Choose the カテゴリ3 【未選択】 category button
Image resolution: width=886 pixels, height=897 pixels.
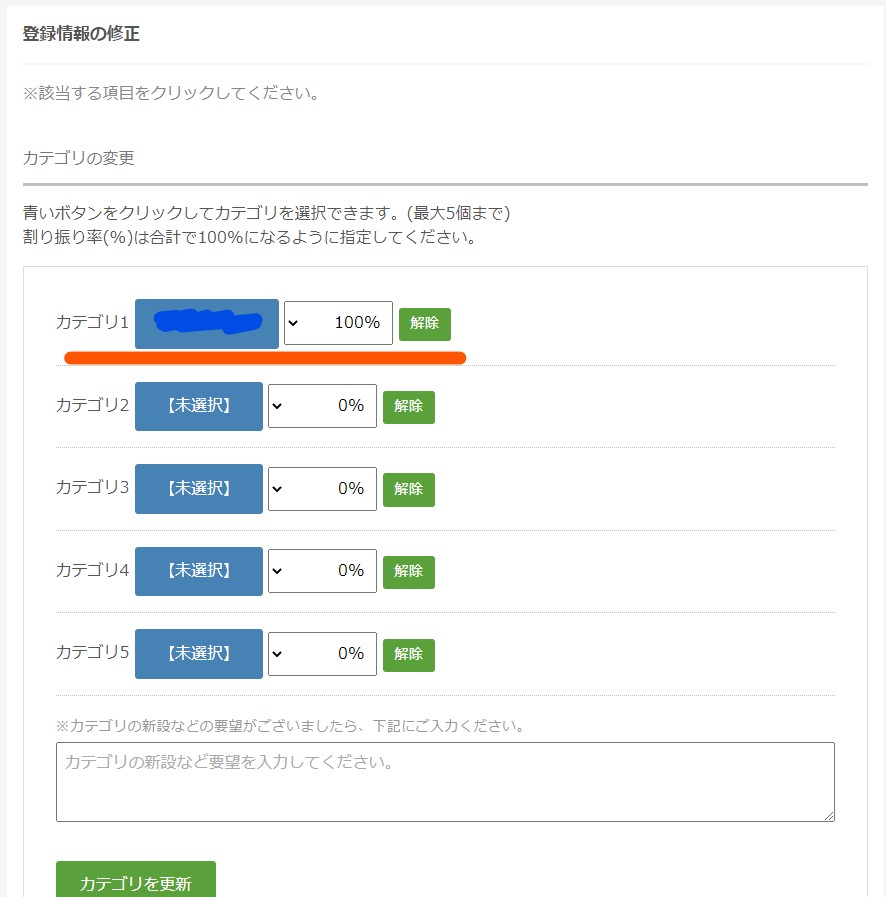click(x=198, y=489)
